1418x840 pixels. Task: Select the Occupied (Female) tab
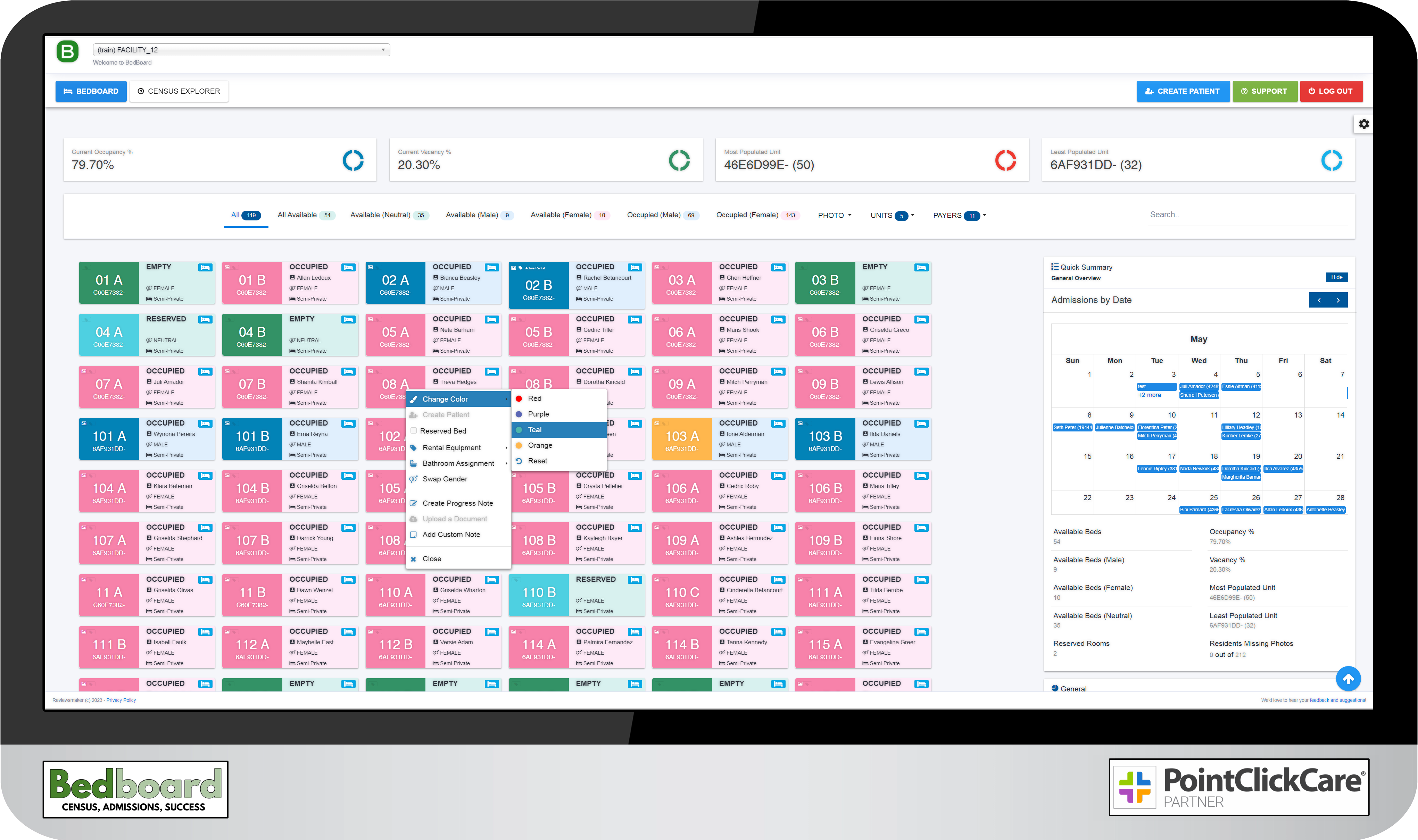coord(758,215)
